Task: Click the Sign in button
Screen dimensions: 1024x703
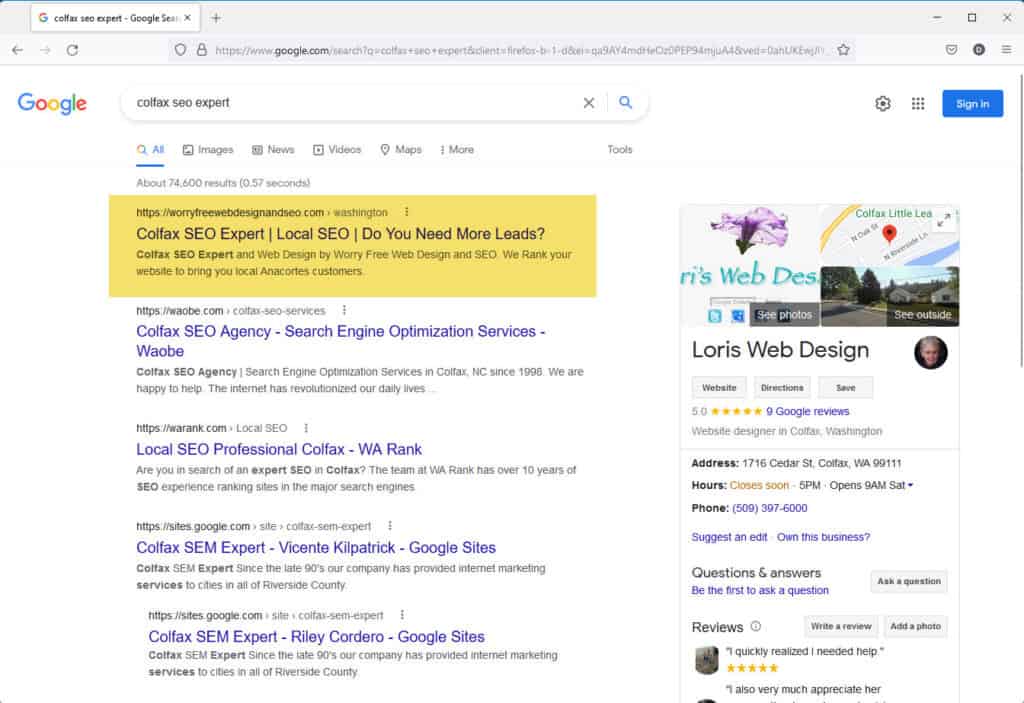Action: click(972, 103)
